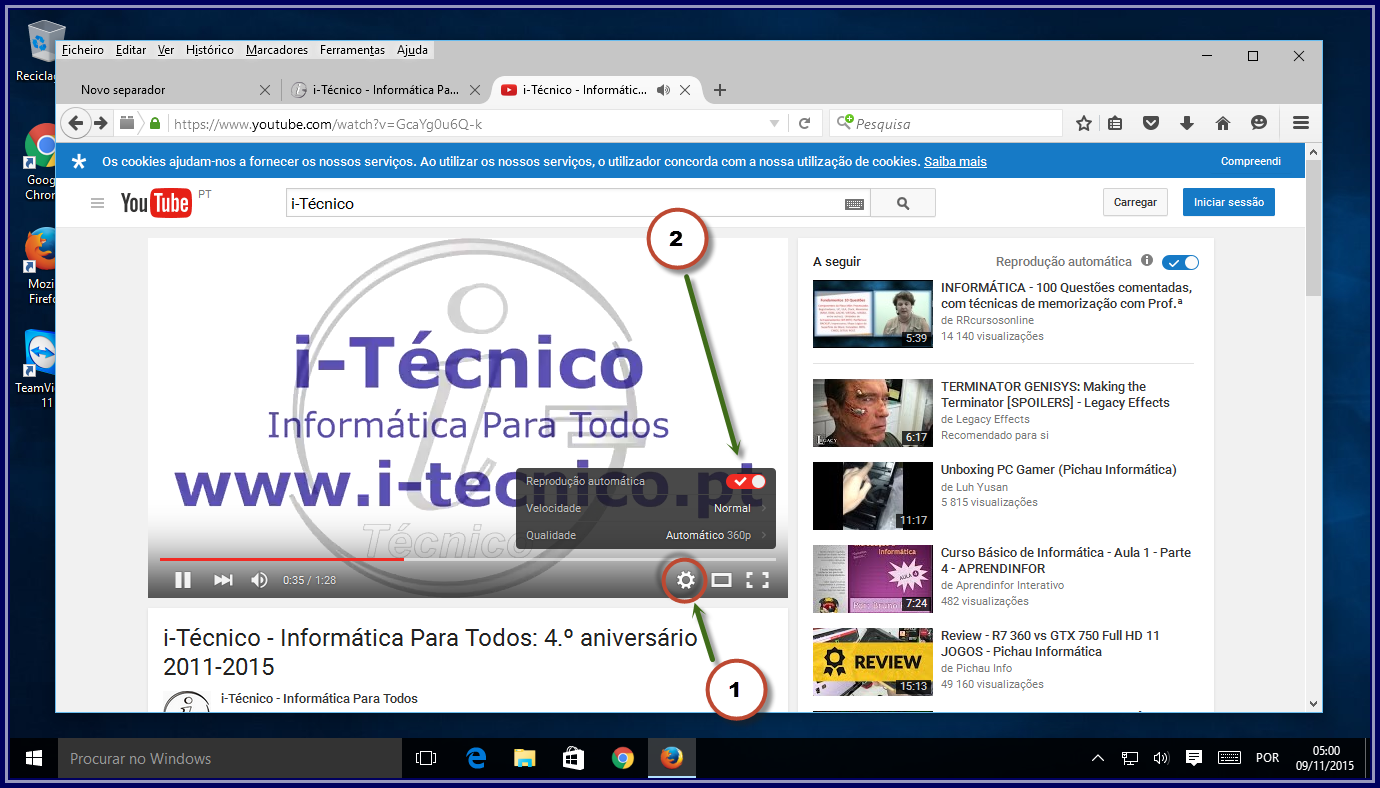The width and height of the screenshot is (1380, 788).
Task: Open the Action Center notifications icon
Action: (x=1194, y=758)
